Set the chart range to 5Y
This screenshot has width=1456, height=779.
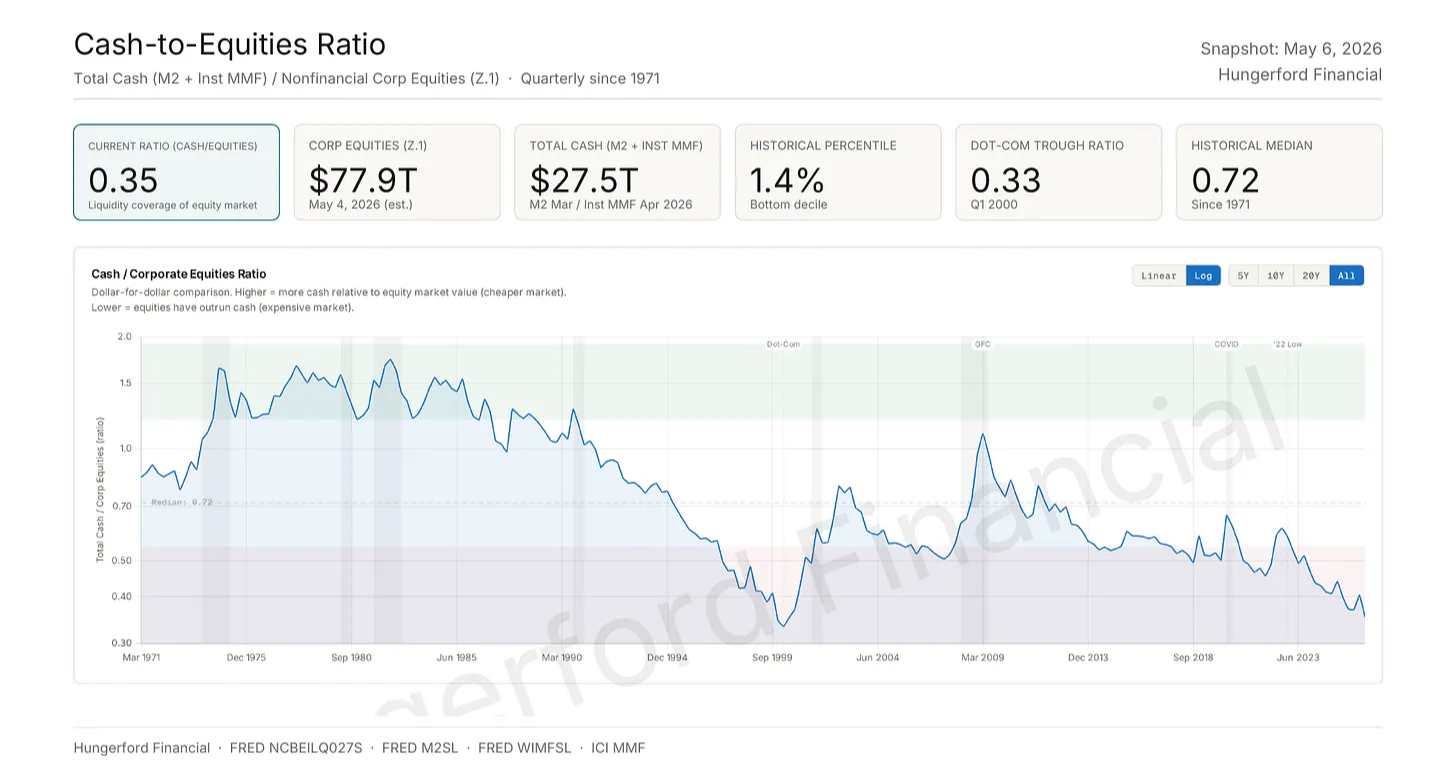click(1243, 276)
